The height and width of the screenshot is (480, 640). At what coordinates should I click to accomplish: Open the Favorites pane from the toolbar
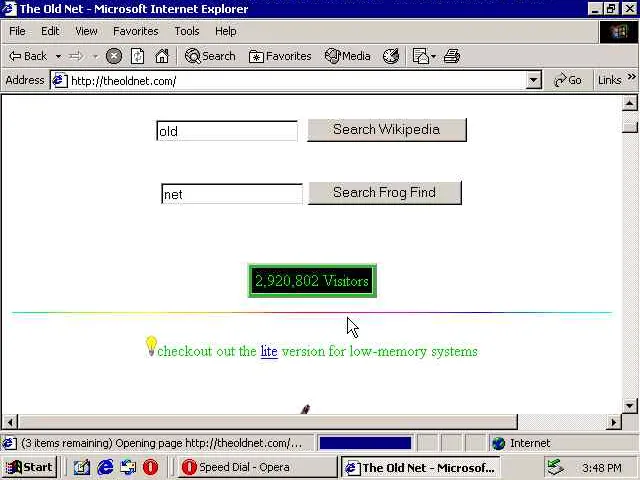click(280, 56)
